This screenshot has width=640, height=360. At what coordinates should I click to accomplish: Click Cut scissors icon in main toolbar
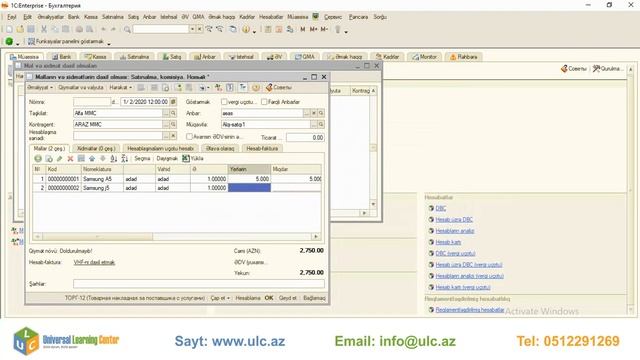click(x=44, y=29)
